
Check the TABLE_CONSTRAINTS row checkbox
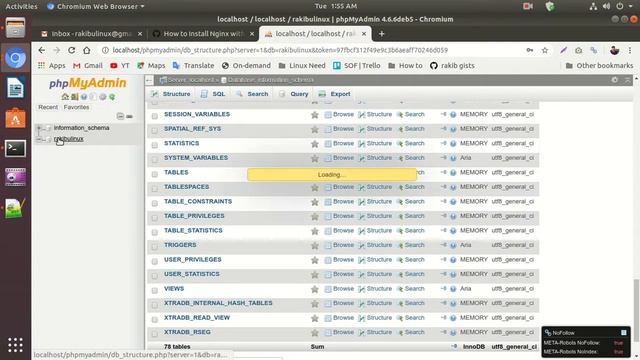pyautogui.click(x=155, y=203)
